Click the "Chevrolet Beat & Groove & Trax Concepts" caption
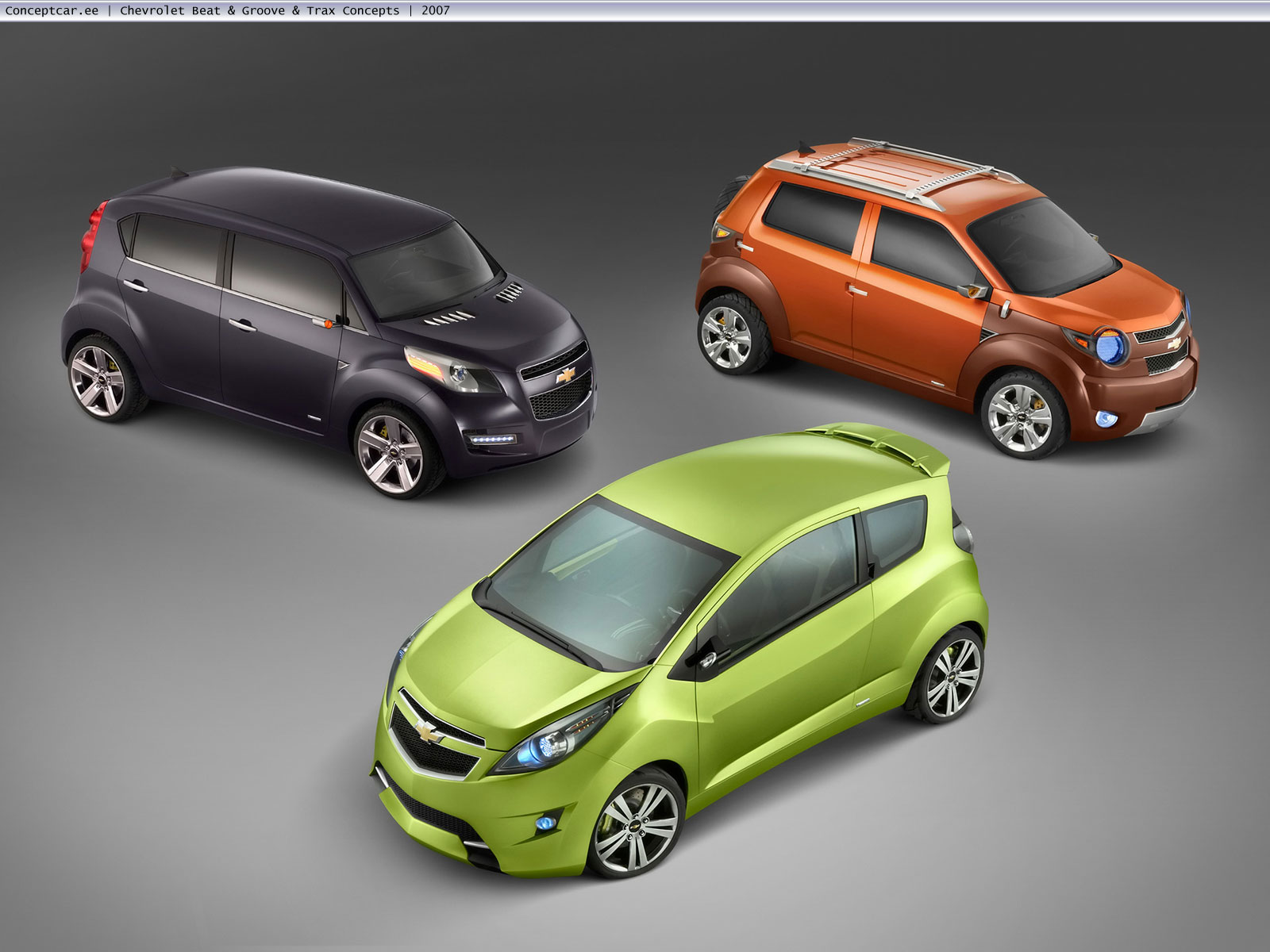The image size is (1270, 952). click(260, 10)
